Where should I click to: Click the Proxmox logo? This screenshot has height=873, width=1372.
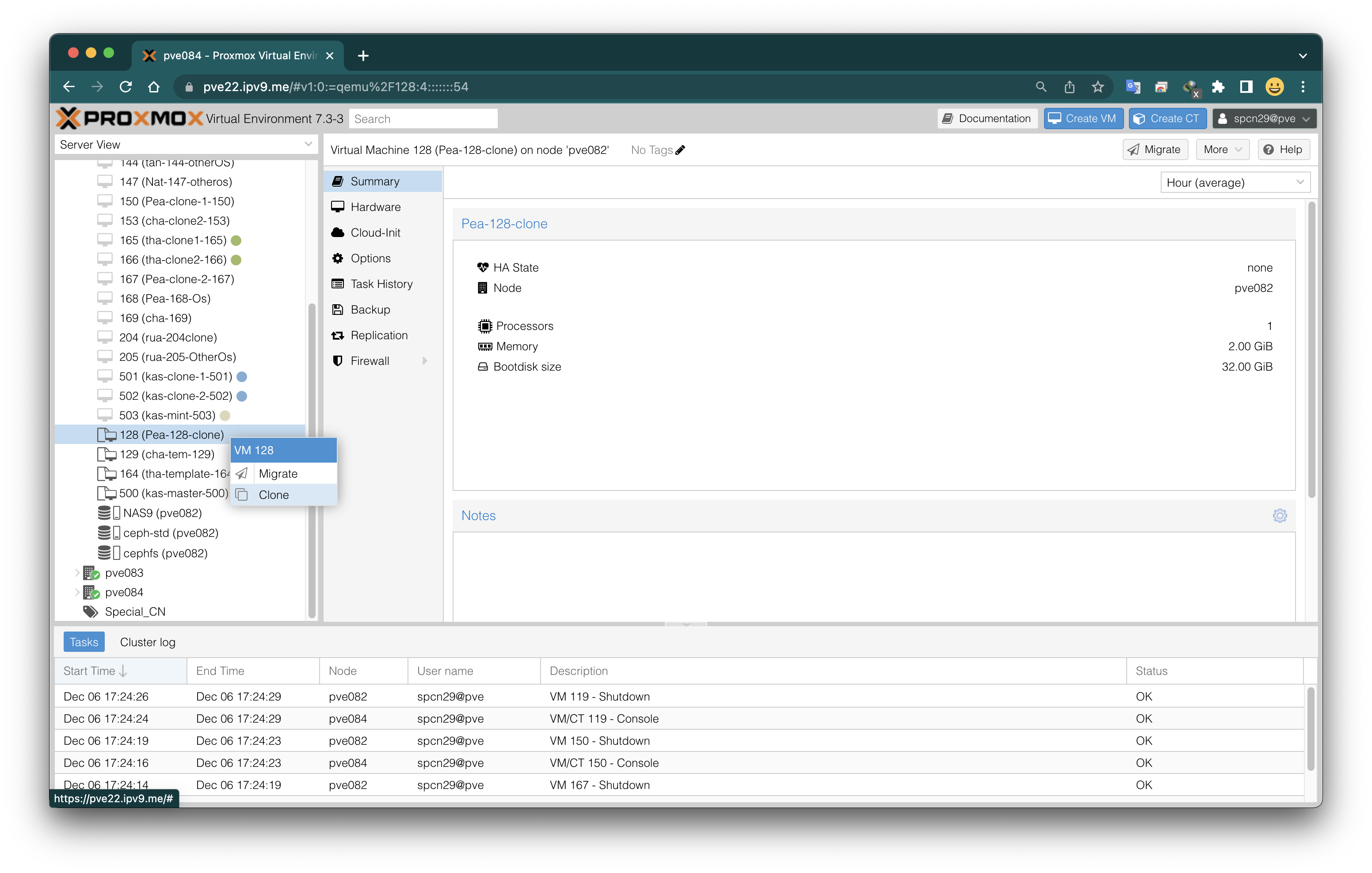[x=130, y=118]
